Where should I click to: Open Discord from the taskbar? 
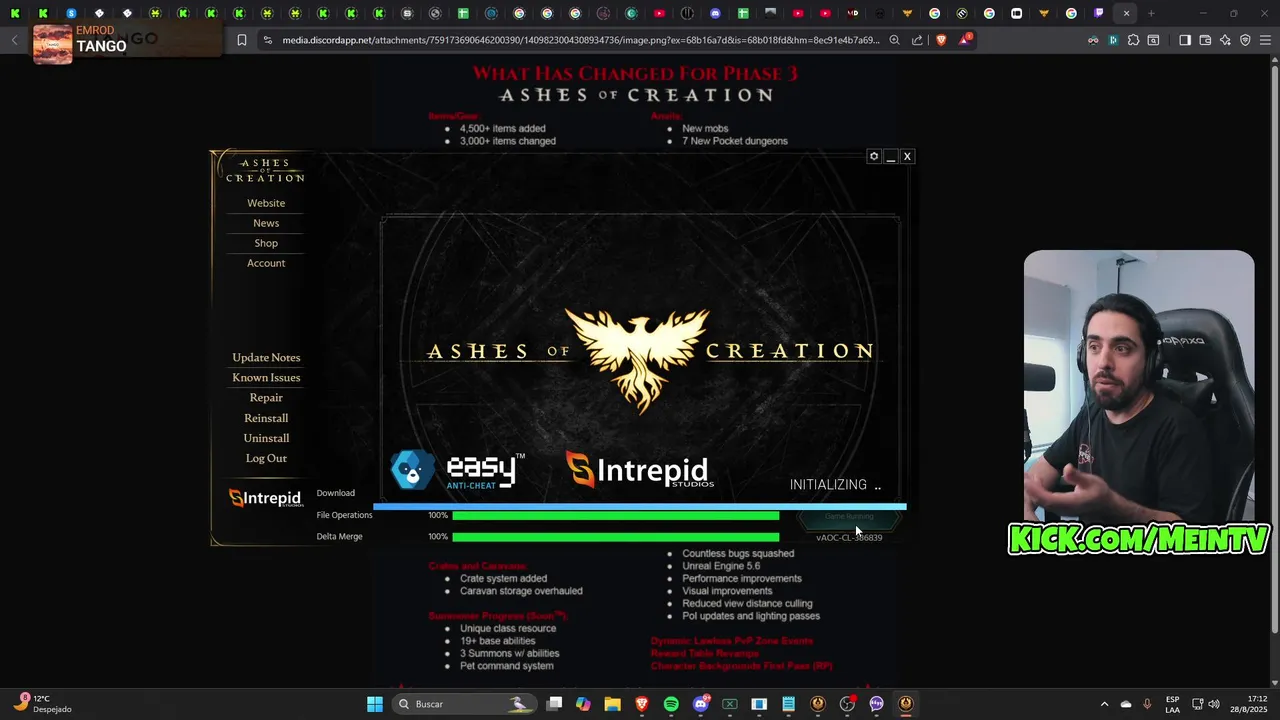click(x=701, y=704)
